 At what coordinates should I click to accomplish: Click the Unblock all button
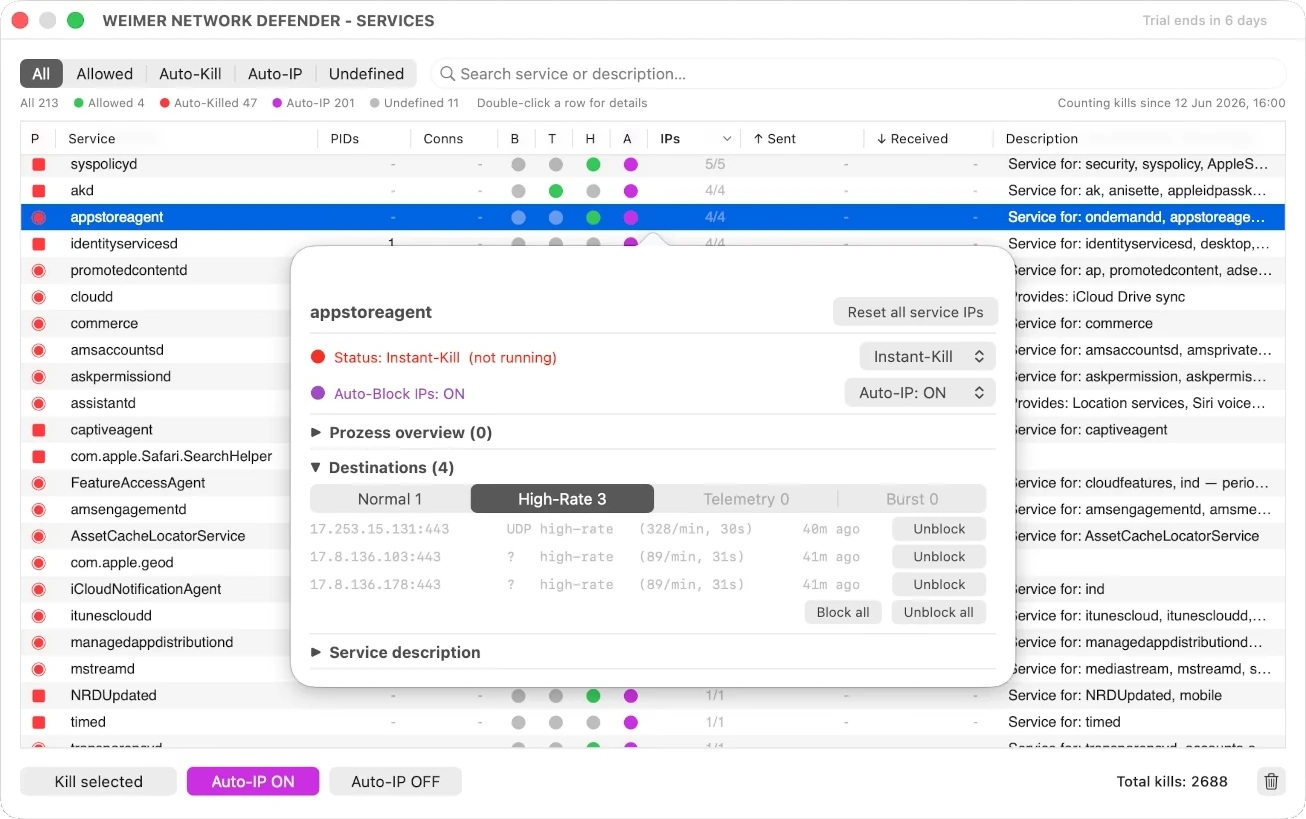coord(939,613)
